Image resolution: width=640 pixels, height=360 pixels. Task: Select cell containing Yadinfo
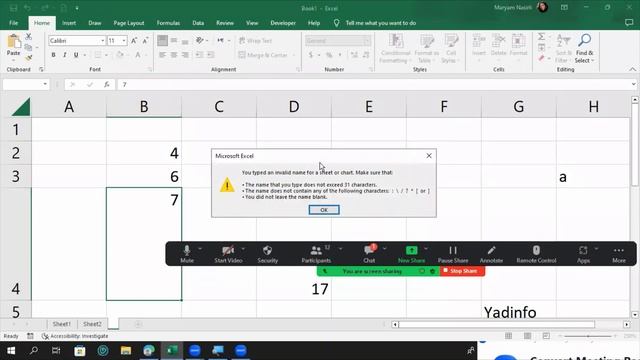519,311
